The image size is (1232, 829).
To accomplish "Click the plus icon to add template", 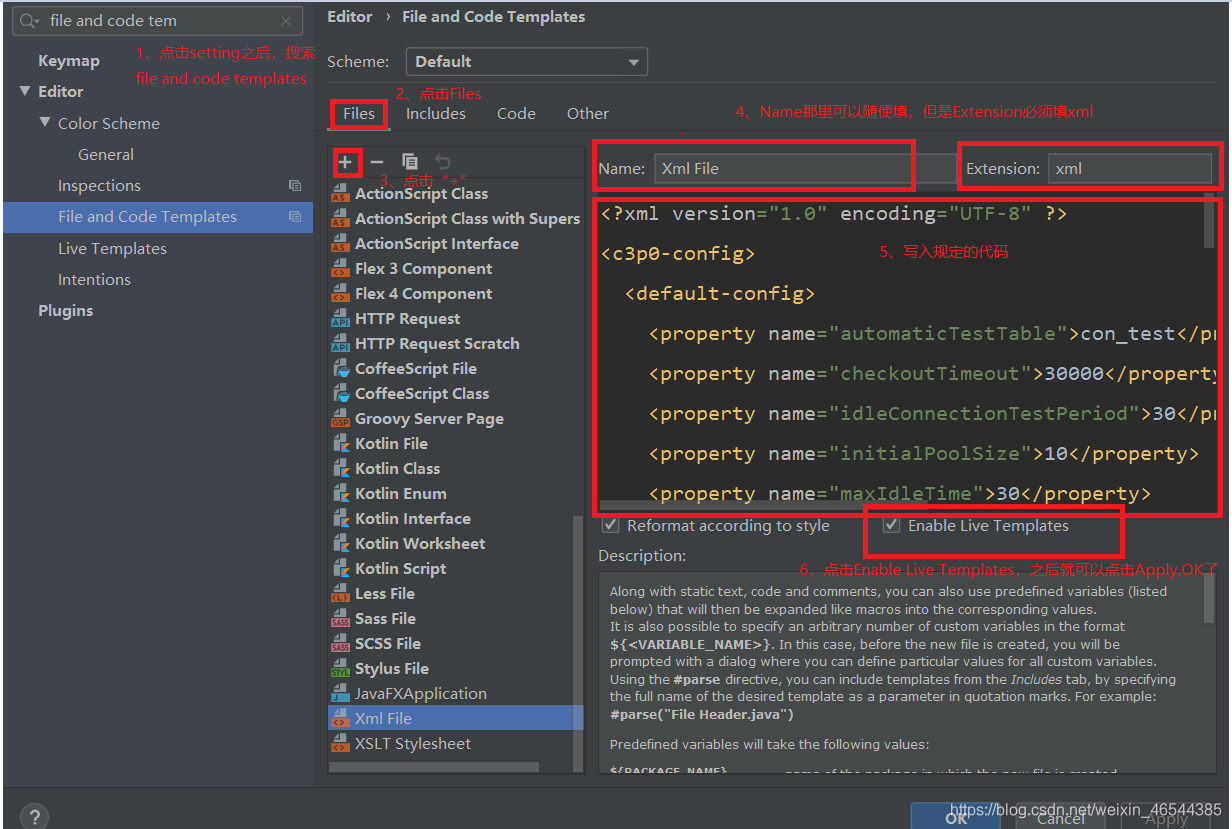I will click(x=345, y=161).
